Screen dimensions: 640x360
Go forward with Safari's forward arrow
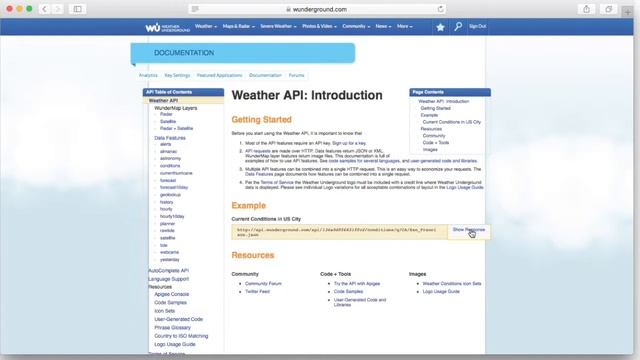pyautogui.click(x=58, y=9)
